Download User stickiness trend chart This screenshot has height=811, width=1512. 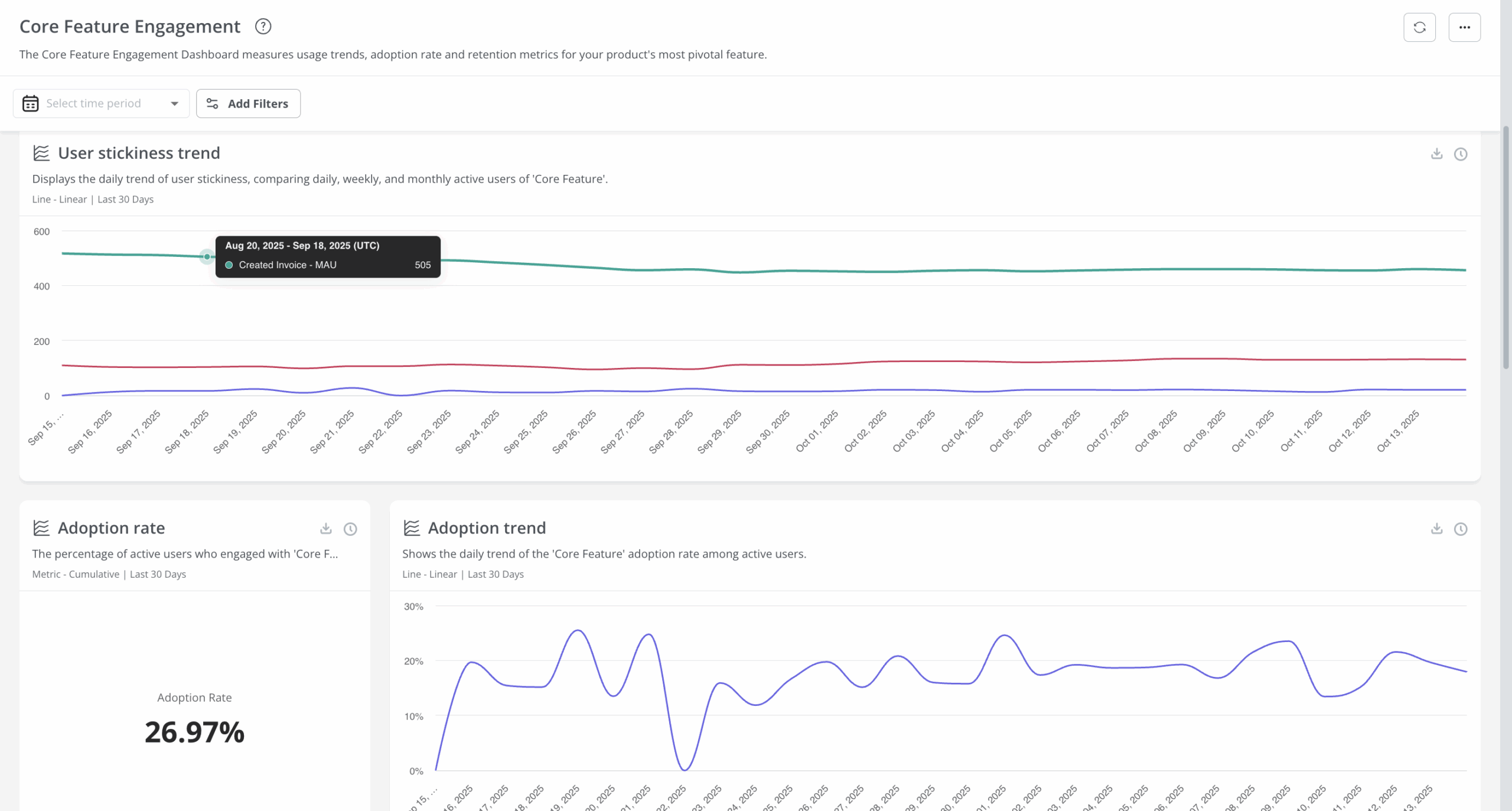pos(1436,154)
